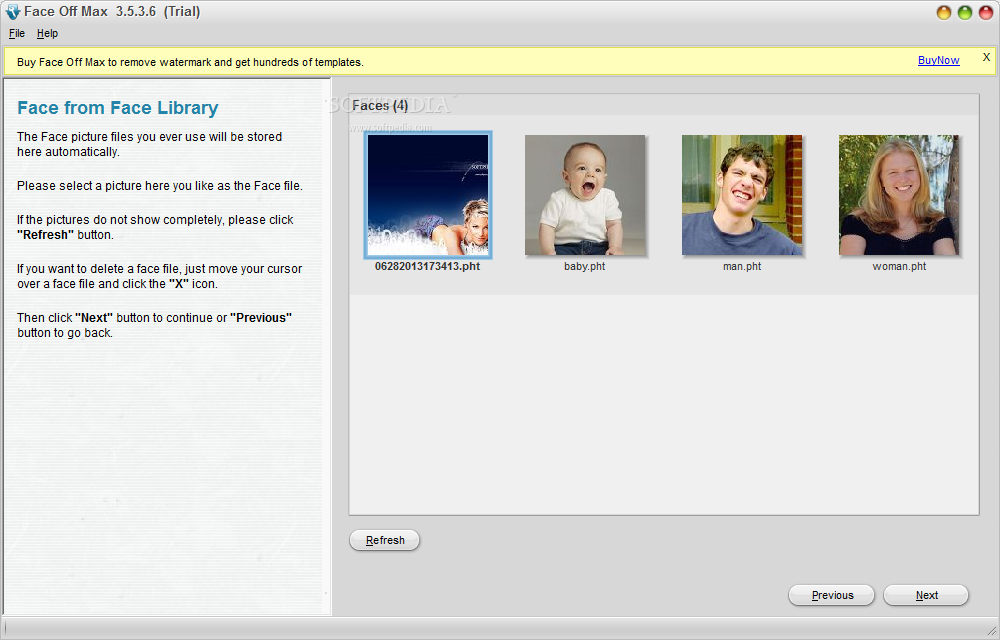The height and width of the screenshot is (640, 1000).
Task: Click the 'woman.pht' file name label
Action: [899, 266]
